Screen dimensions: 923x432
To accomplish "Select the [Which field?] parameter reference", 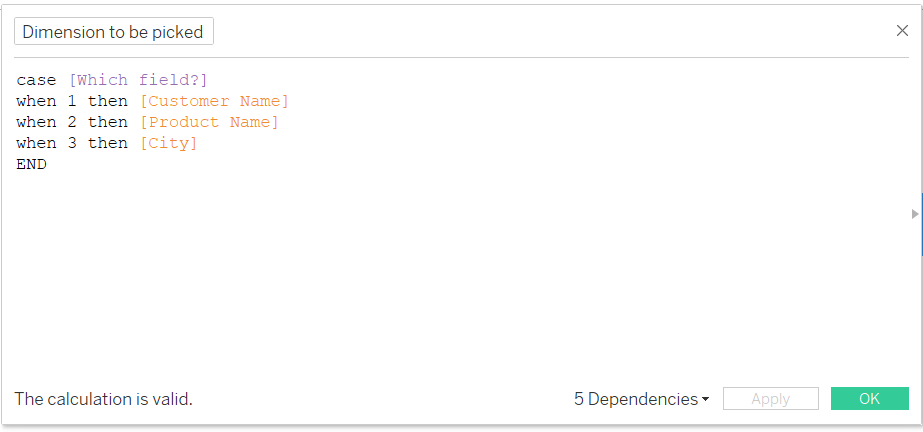I will 138,80.
